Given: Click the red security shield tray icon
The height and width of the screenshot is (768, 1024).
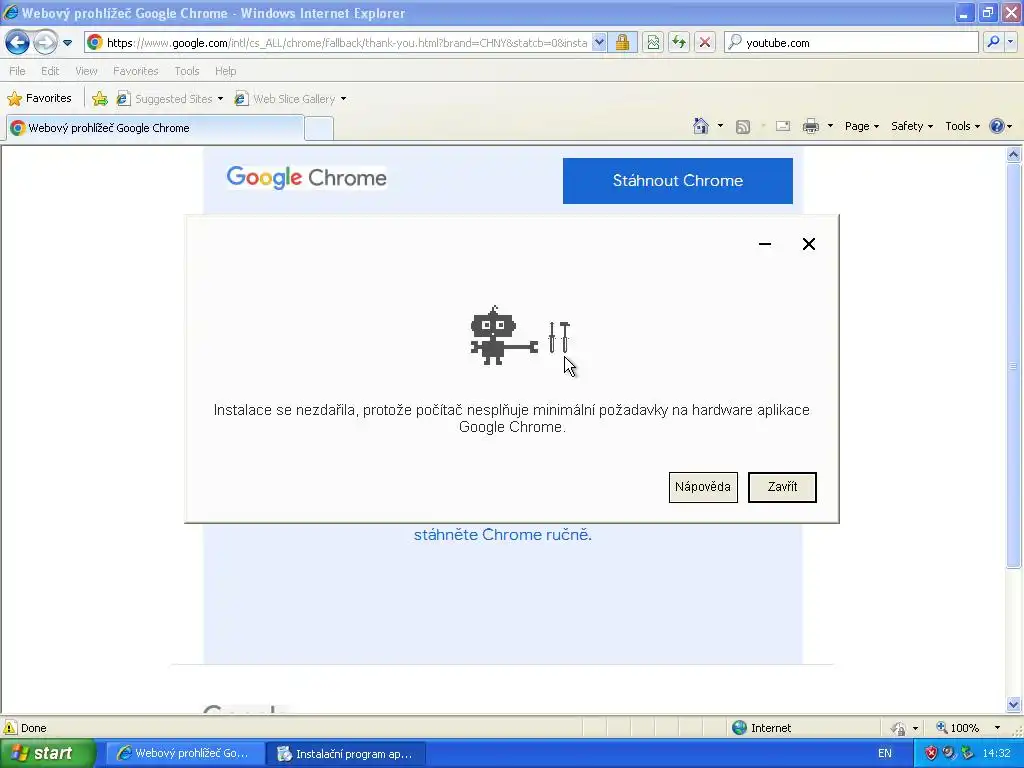Looking at the screenshot, I should [x=931, y=754].
